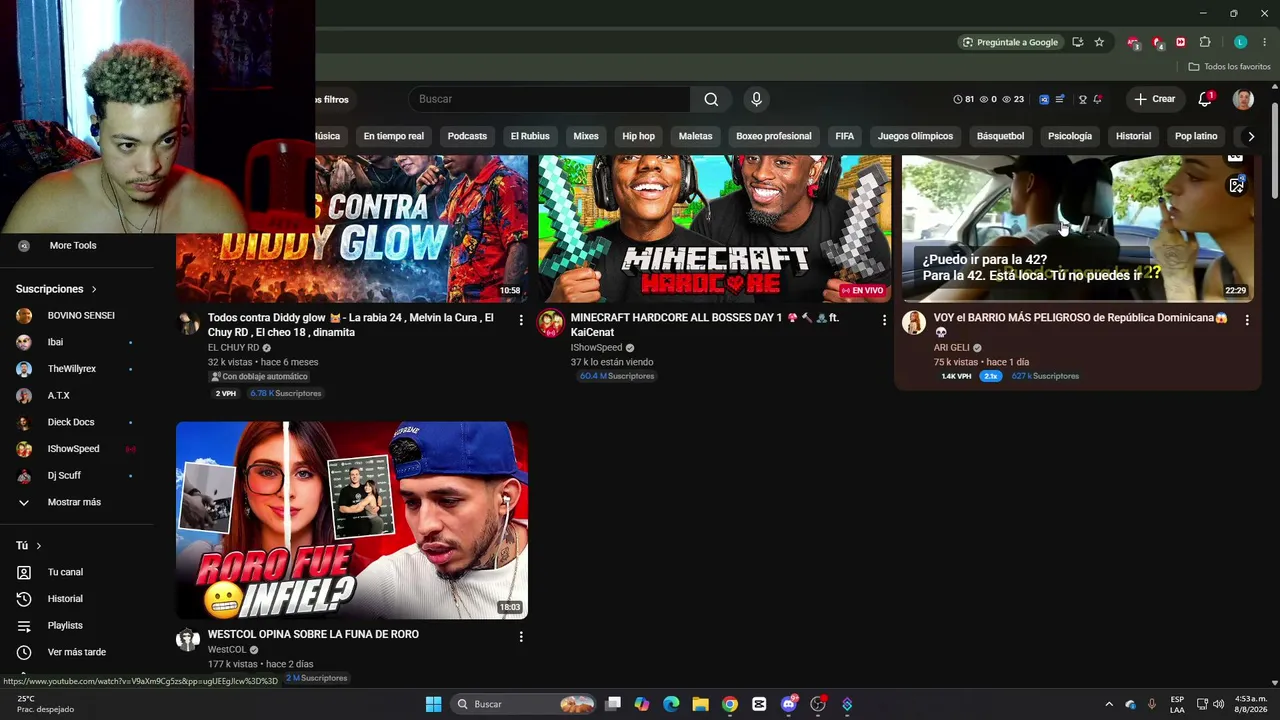
Task: Select the Psicología chip
Action: point(1070,136)
